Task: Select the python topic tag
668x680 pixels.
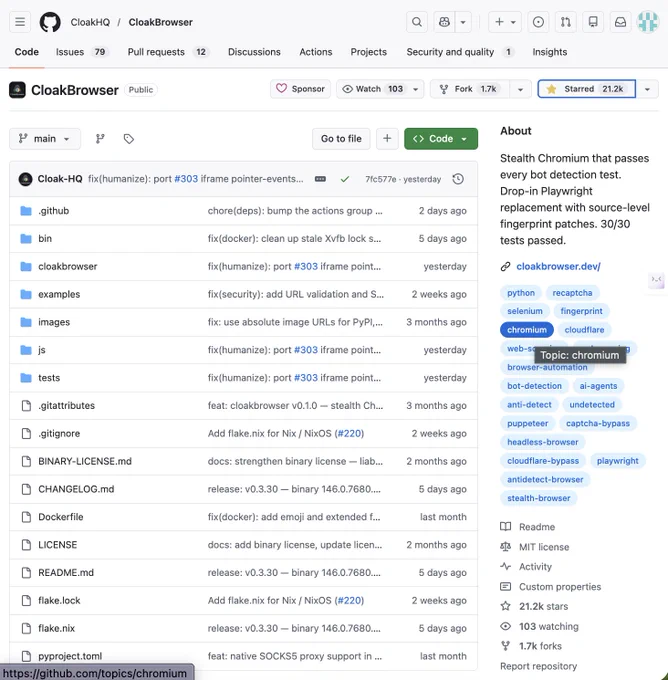Action: pos(521,293)
